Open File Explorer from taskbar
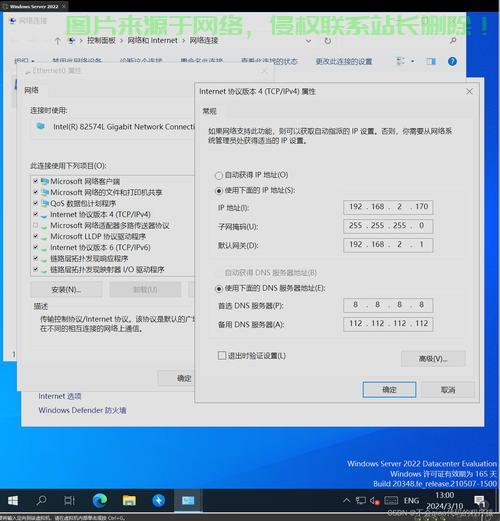 tap(129, 500)
